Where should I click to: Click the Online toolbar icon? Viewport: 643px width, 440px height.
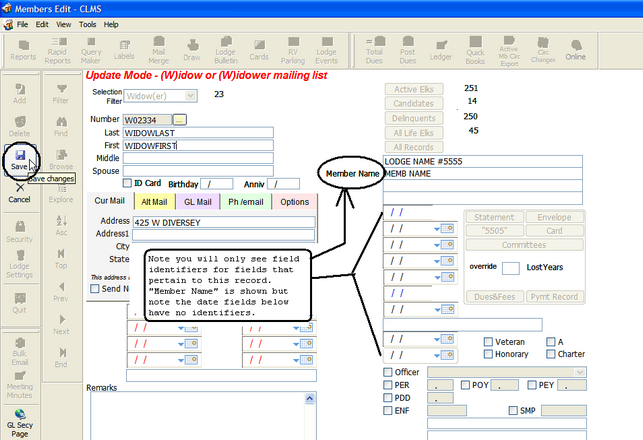pos(575,51)
